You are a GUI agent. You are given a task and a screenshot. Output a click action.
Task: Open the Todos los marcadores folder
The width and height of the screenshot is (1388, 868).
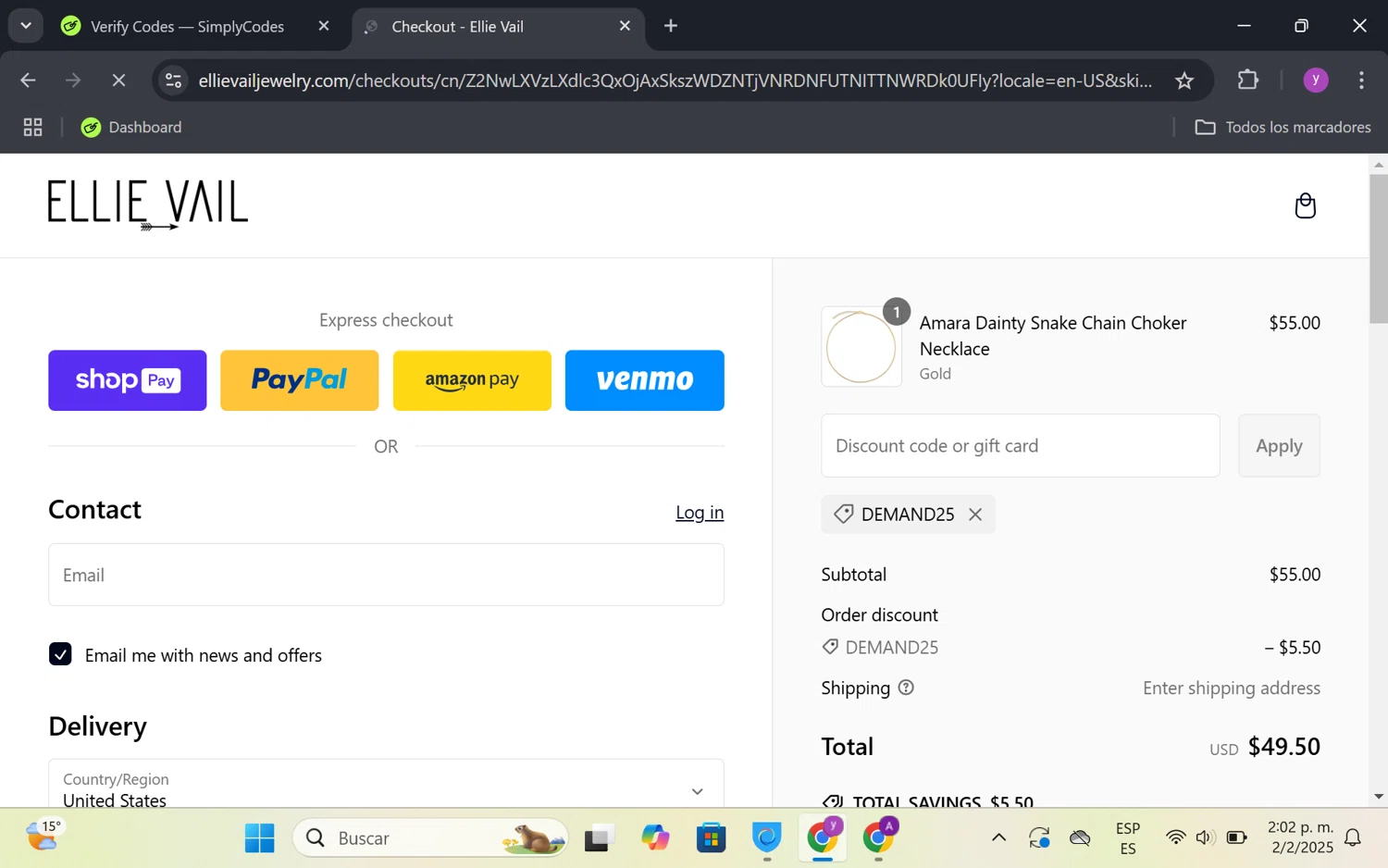pyautogui.click(x=1283, y=127)
